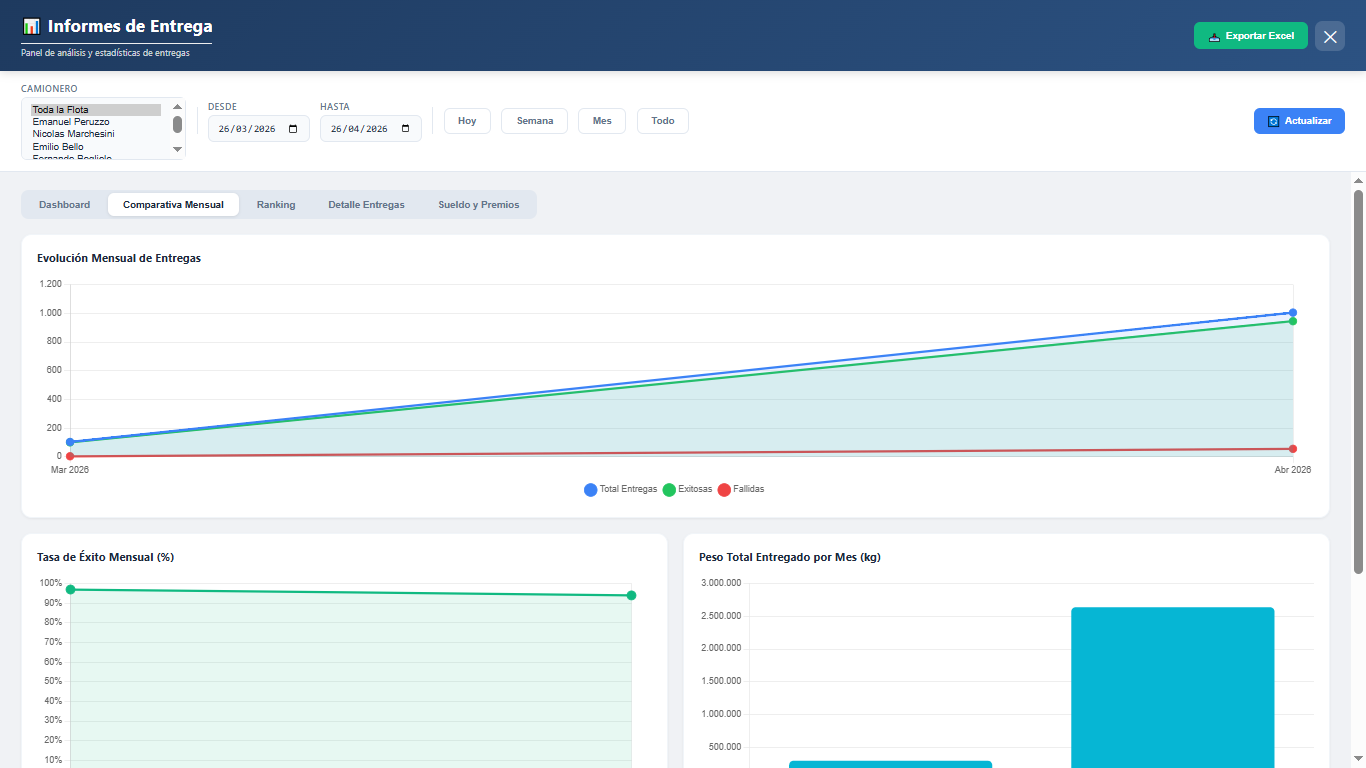Select Emanuel Peruzzo in the camionero list
Screen dimensions: 1366x768
(x=72, y=121)
